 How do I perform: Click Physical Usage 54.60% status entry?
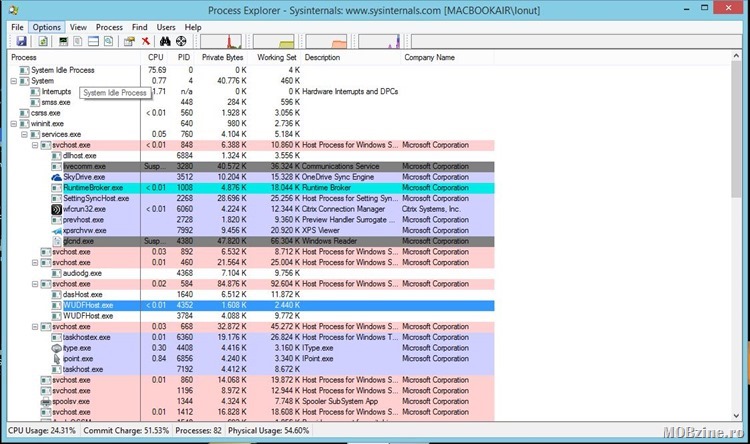pyautogui.click(x=268, y=431)
